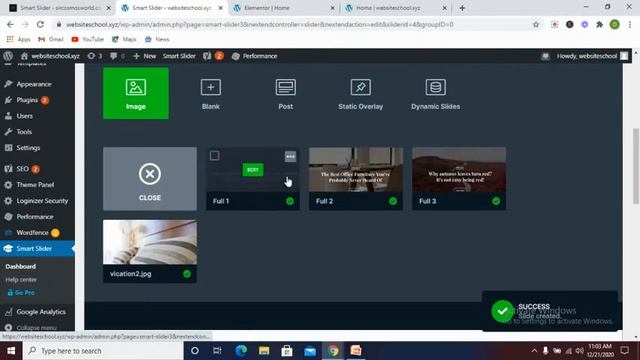
Task: Open Howdy, websiteschool account menu
Action: pyautogui.click(x=592, y=56)
